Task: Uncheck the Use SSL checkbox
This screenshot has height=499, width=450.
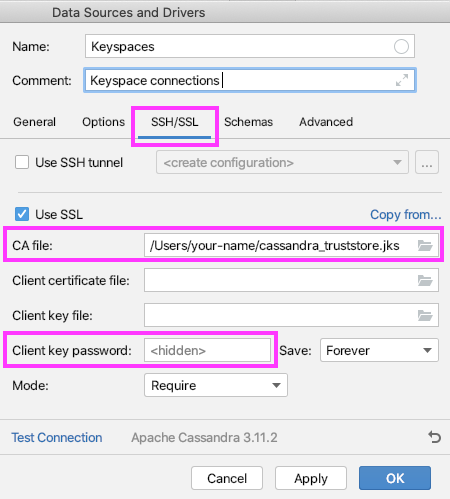Action: 22,214
